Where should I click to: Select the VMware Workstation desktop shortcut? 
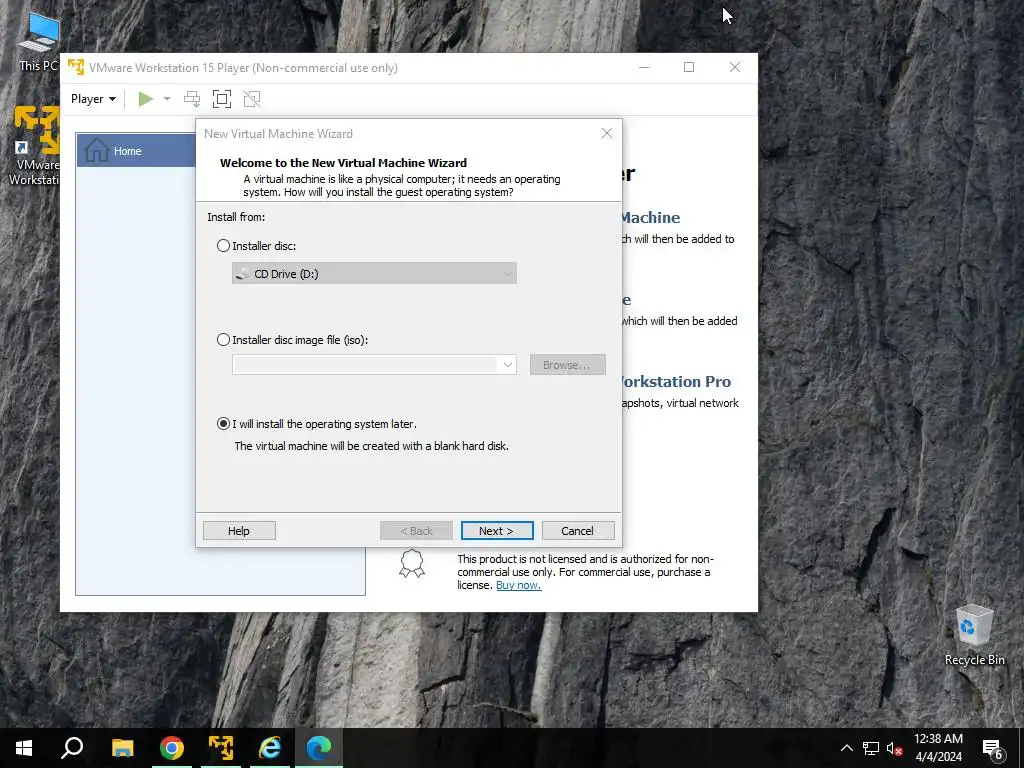coord(35,146)
